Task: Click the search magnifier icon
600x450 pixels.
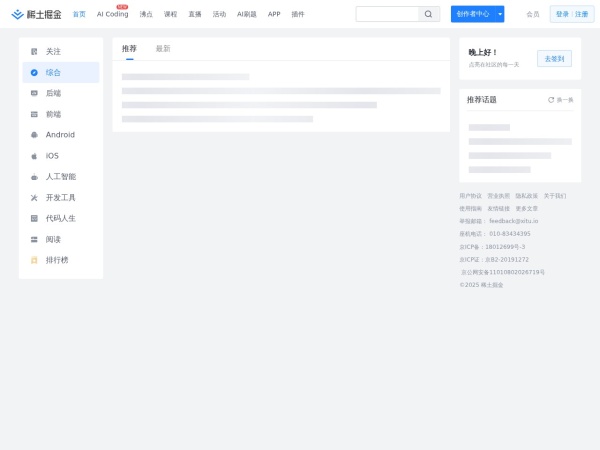Action: pos(428,14)
